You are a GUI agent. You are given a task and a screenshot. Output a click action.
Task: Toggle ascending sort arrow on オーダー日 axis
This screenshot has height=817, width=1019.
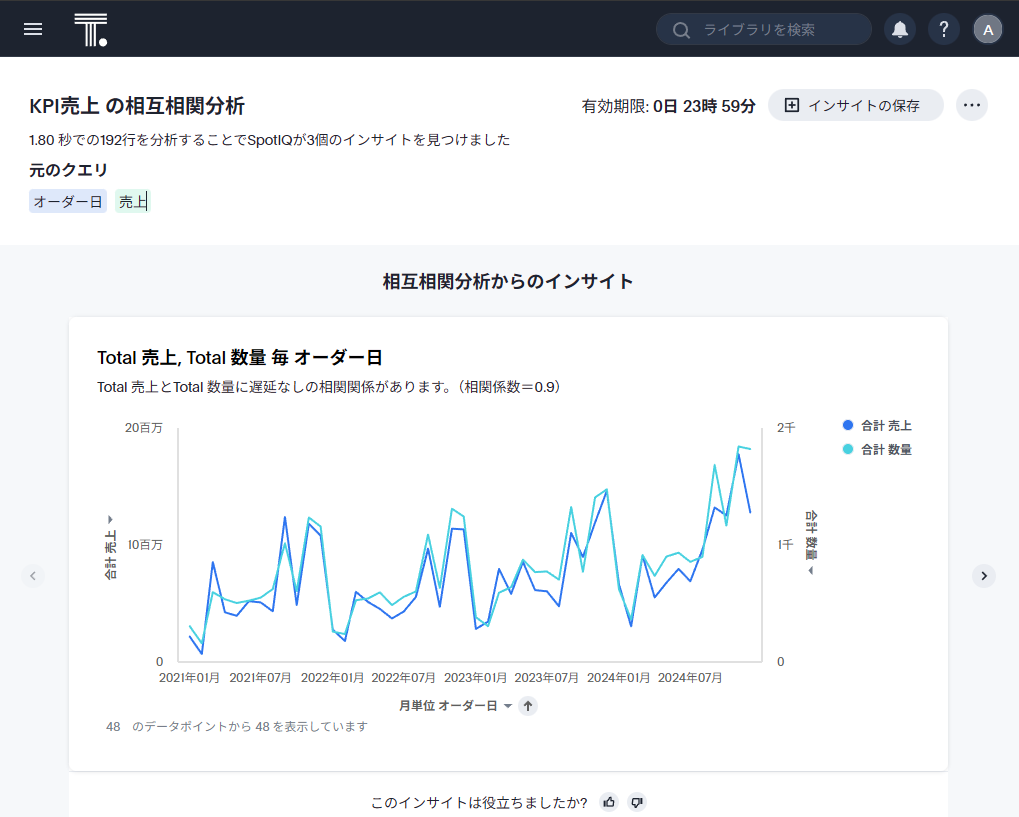tap(528, 706)
